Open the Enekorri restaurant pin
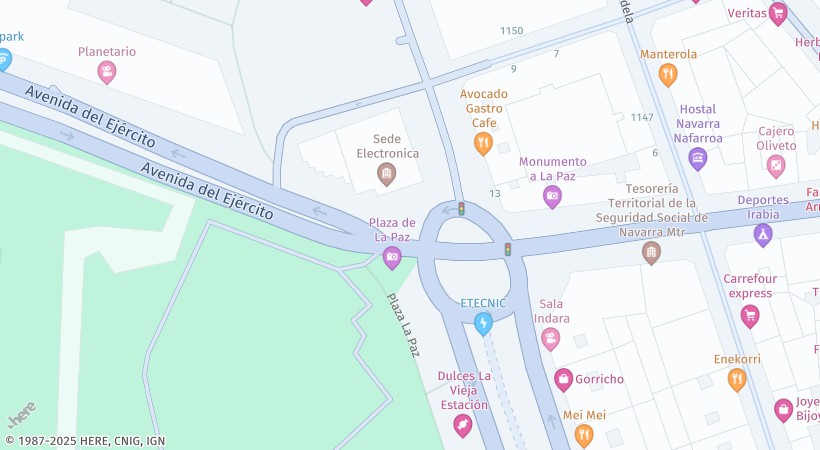This screenshot has width=820, height=450. (737, 380)
